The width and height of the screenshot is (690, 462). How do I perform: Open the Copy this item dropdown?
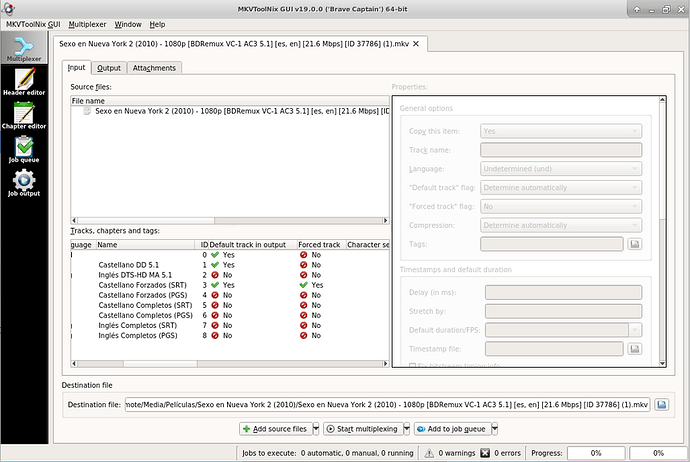(561, 131)
